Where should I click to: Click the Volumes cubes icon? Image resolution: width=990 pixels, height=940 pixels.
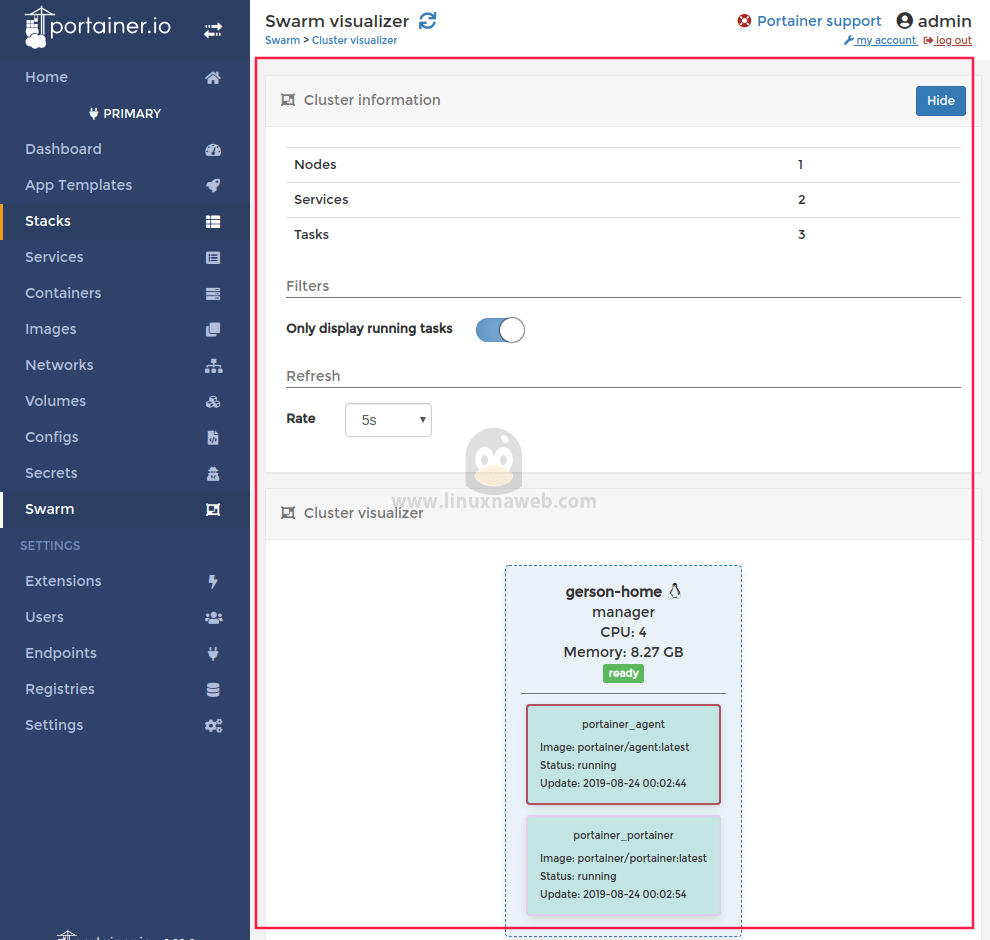213,402
